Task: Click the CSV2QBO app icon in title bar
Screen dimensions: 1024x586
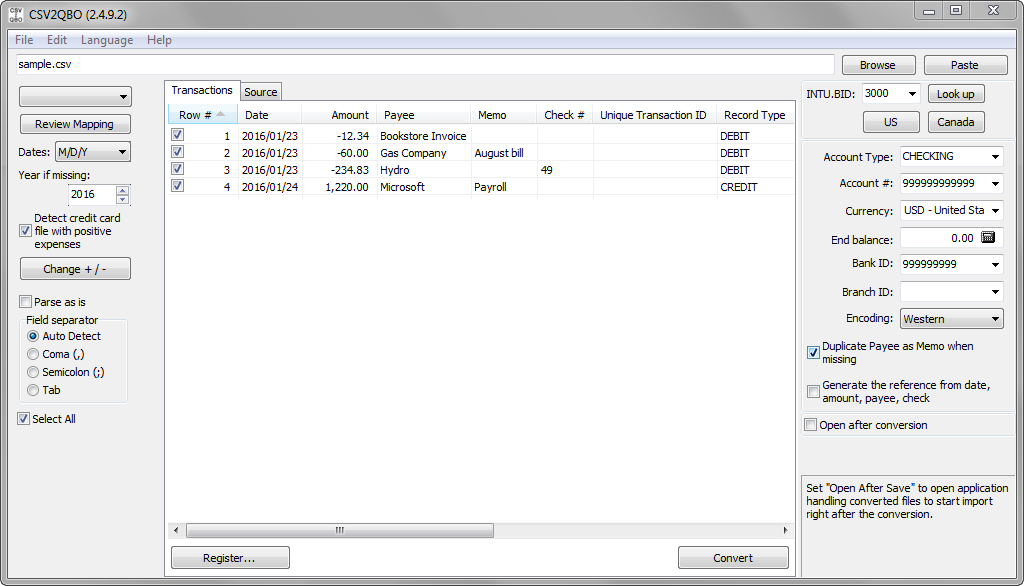Action: pyautogui.click(x=16, y=14)
